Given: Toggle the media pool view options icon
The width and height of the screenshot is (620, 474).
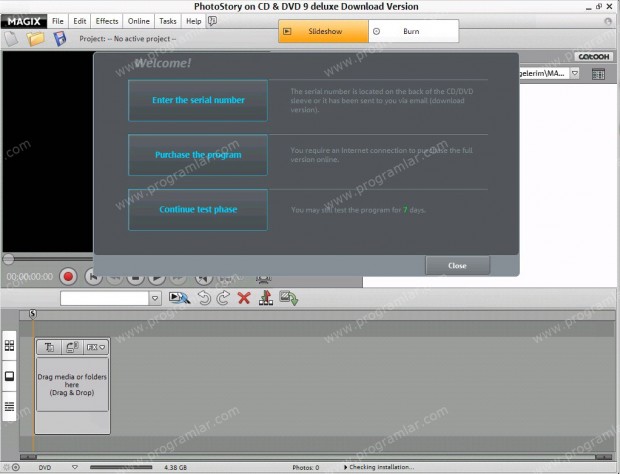Looking at the screenshot, I should pos(598,74).
